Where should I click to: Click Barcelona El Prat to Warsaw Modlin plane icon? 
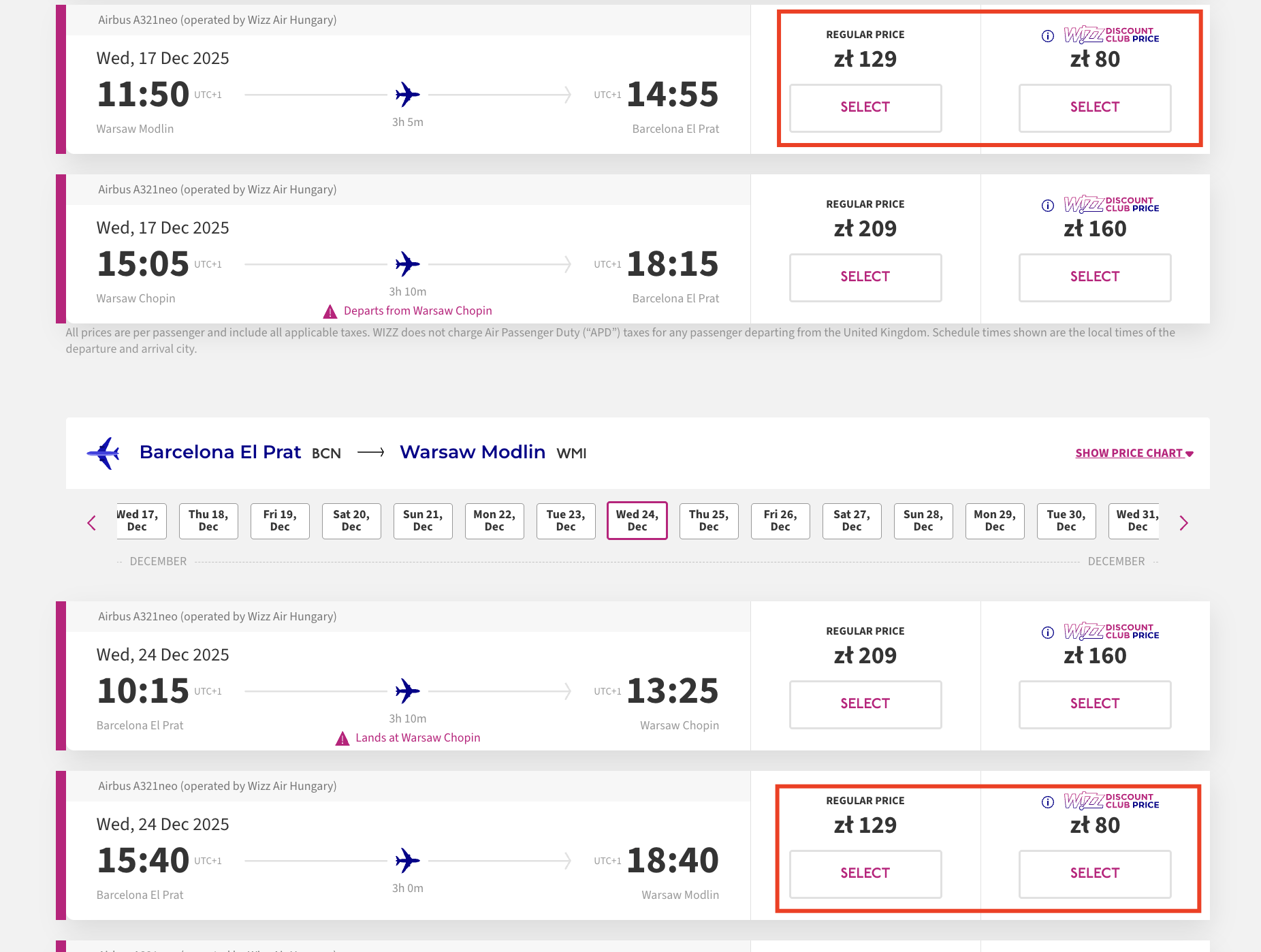click(x=103, y=454)
